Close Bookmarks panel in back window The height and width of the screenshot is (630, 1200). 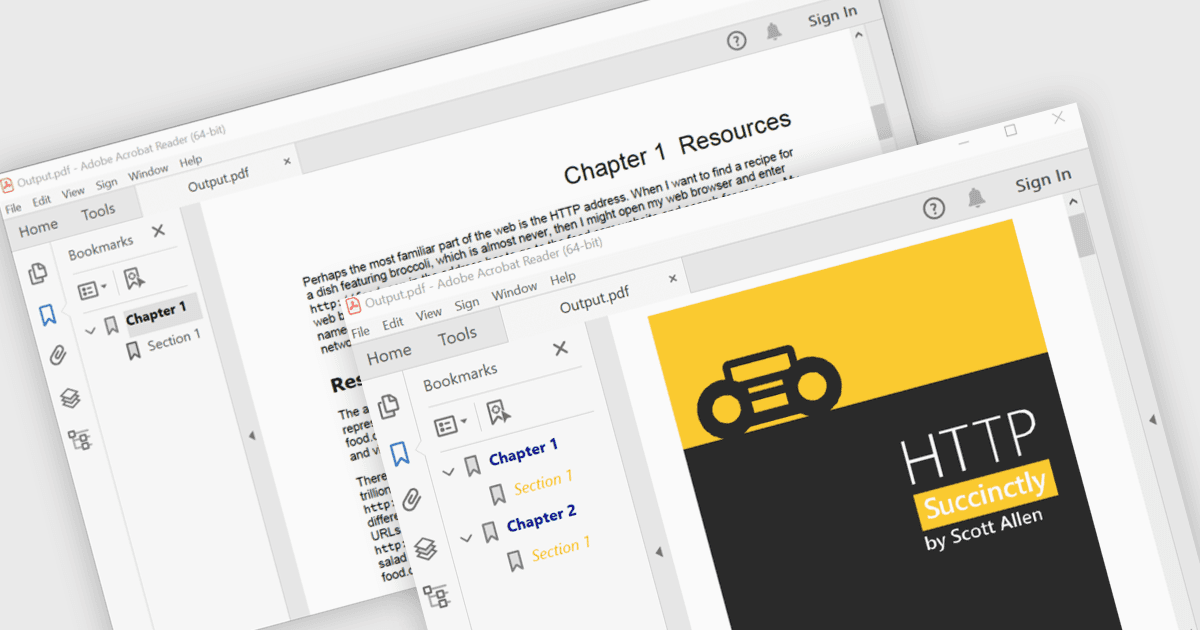click(x=158, y=231)
